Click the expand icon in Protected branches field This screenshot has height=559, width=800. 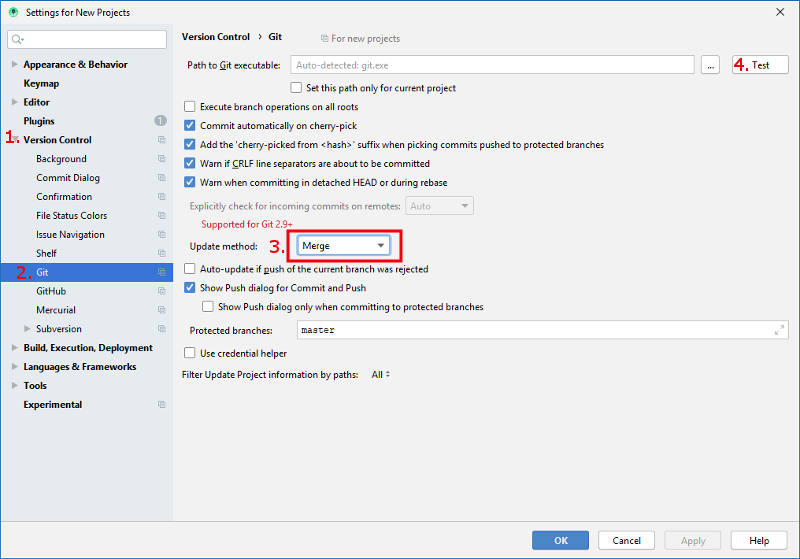point(779,330)
